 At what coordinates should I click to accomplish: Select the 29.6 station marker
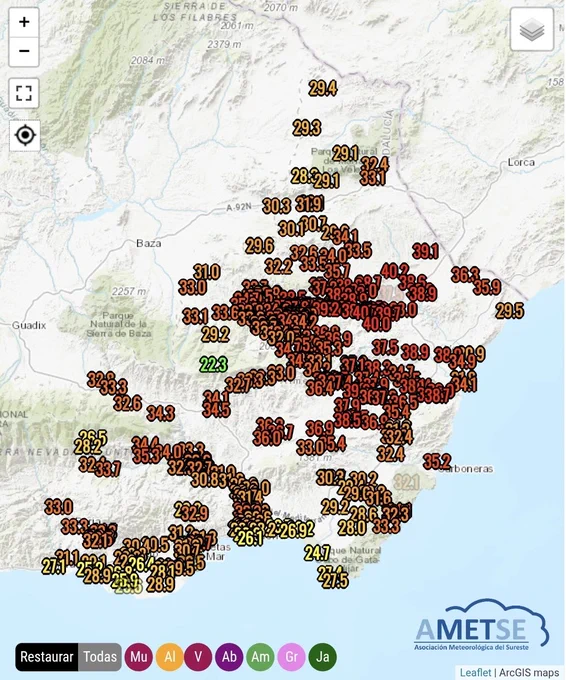point(259,246)
